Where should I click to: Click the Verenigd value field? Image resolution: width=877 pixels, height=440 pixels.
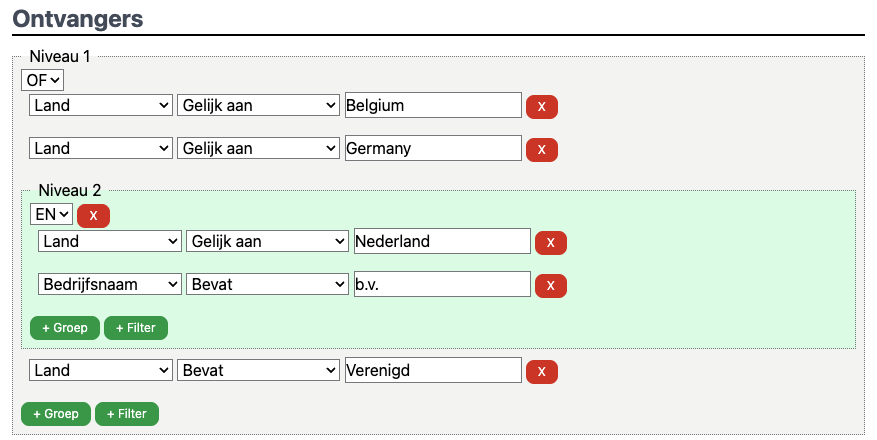(433, 370)
